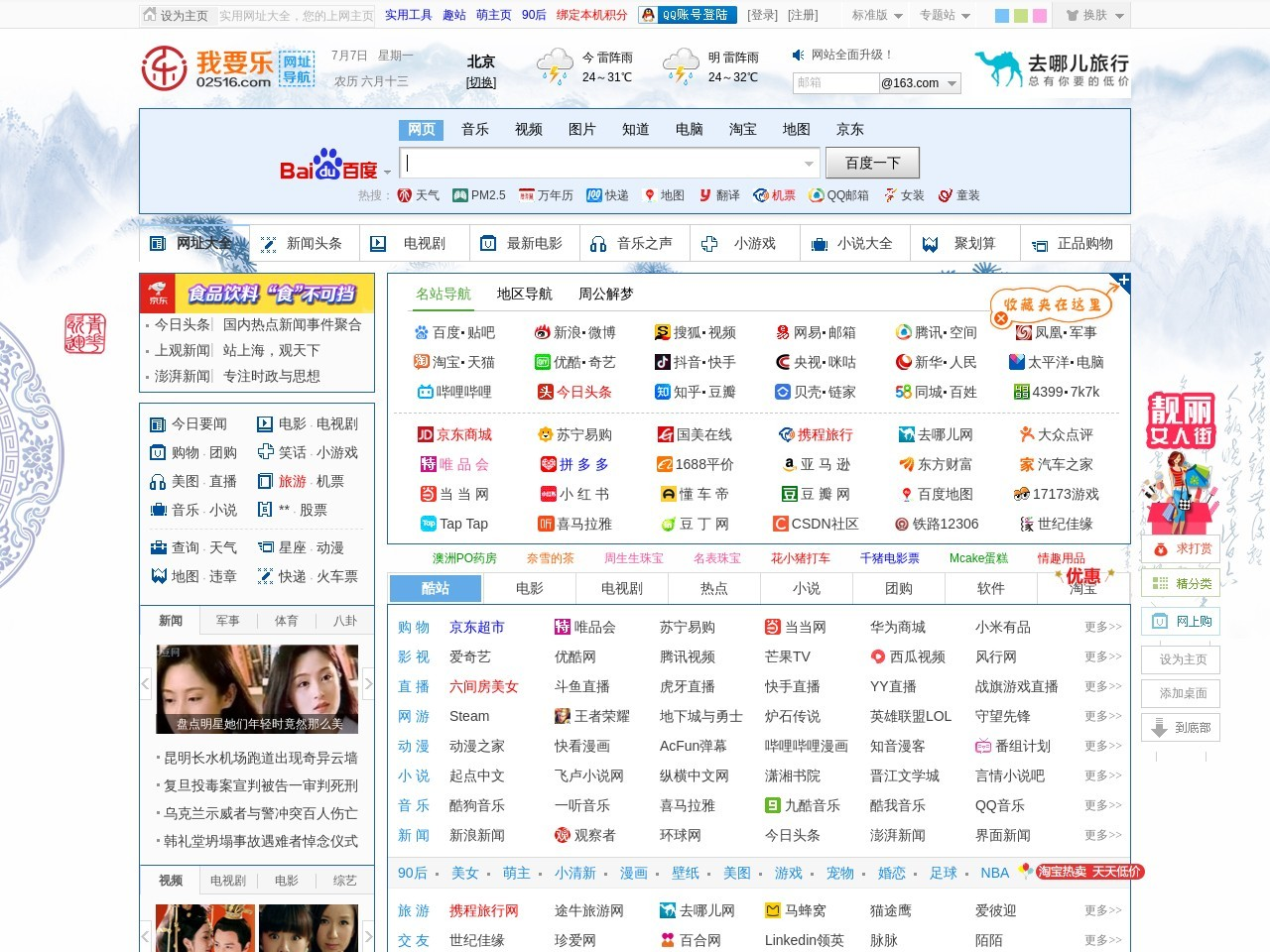Jump to page bottom with 到底部
This screenshot has height=952, width=1270.
(x=1181, y=727)
